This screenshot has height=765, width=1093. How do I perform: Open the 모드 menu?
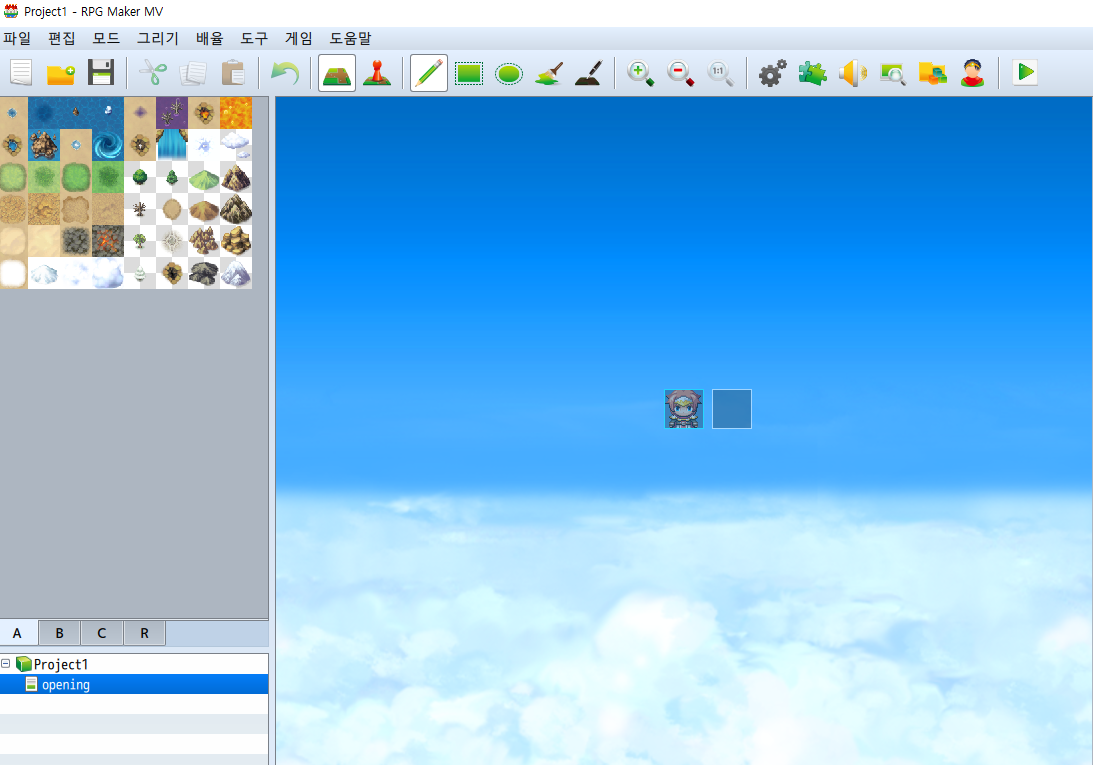tap(106, 38)
